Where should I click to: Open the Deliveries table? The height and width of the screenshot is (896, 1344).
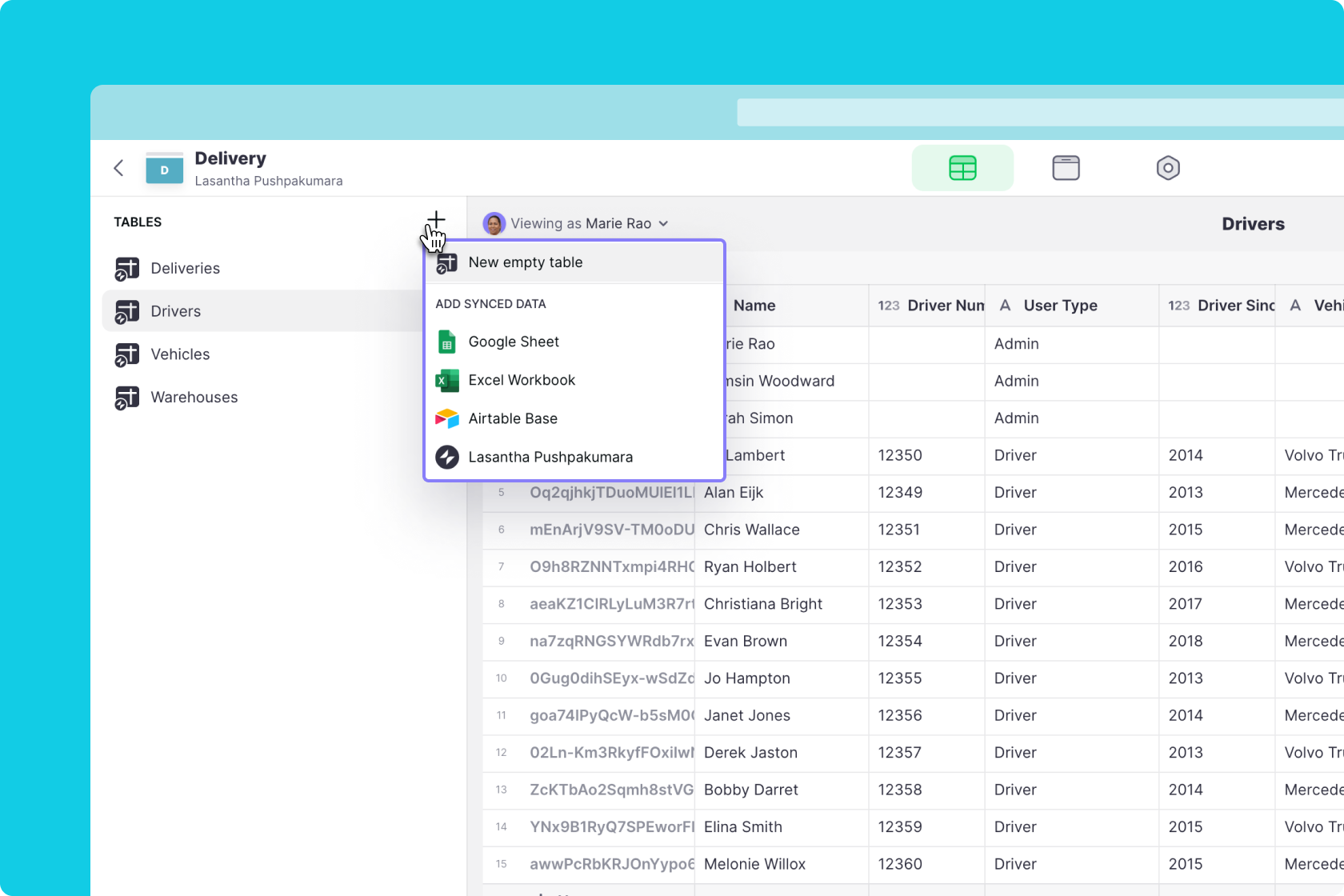pos(185,269)
